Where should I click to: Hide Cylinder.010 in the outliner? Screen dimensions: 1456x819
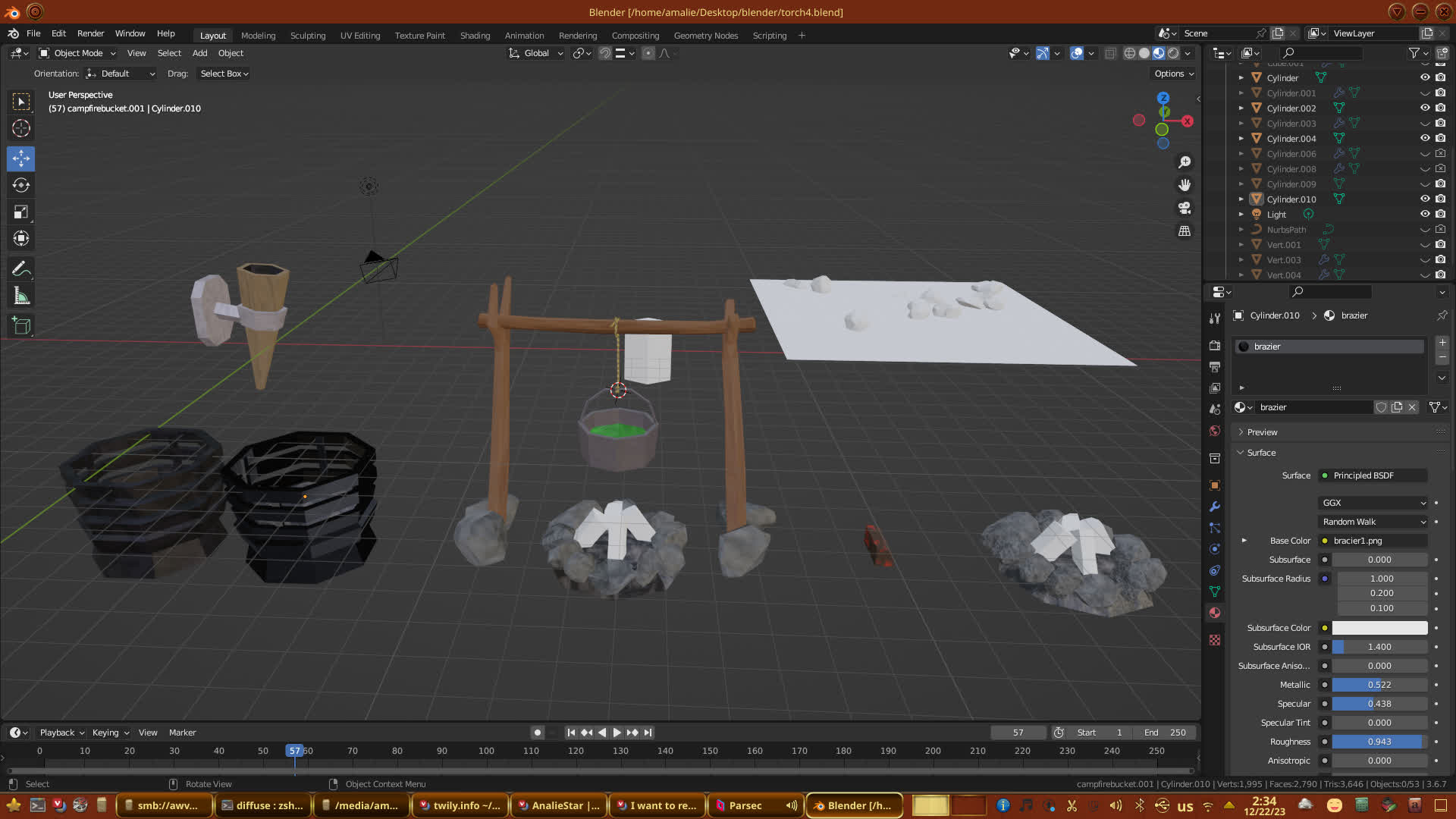pos(1425,199)
